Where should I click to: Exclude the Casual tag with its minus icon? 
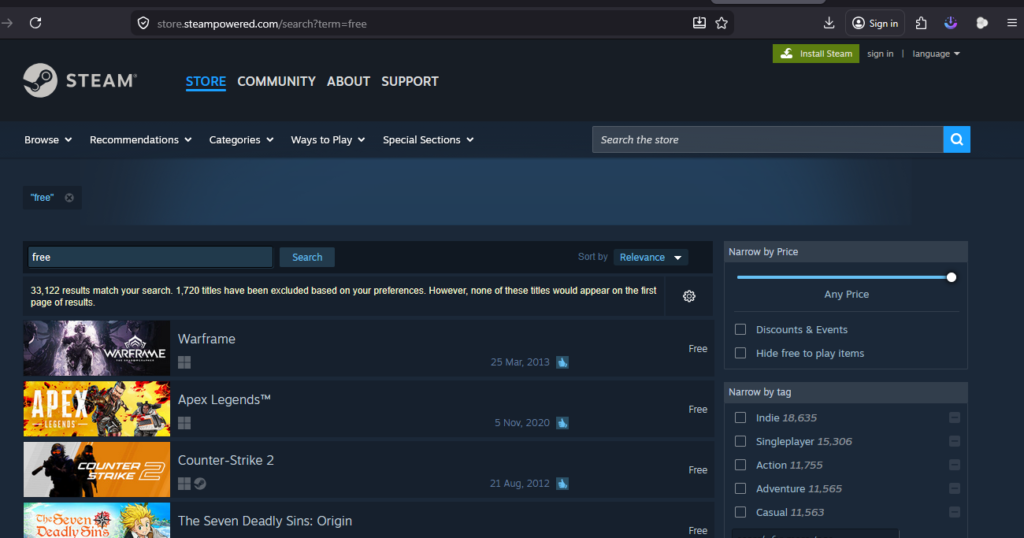coord(954,512)
